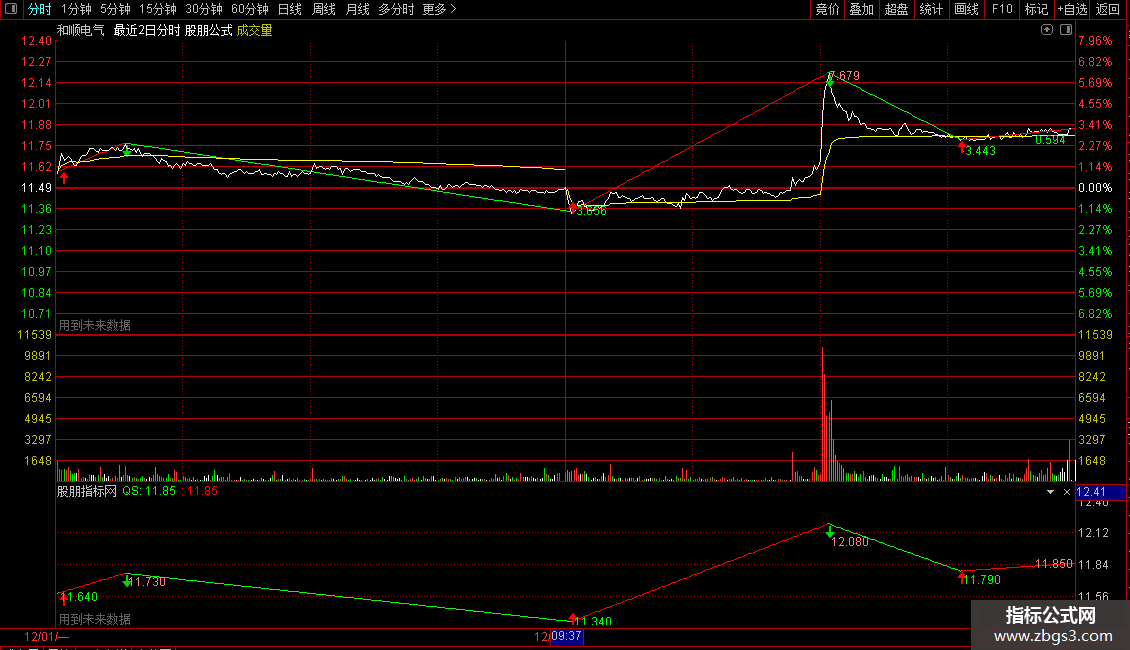Click the yellow 成交量 label
The width and height of the screenshot is (1130, 650).
pyautogui.click(x=254, y=30)
